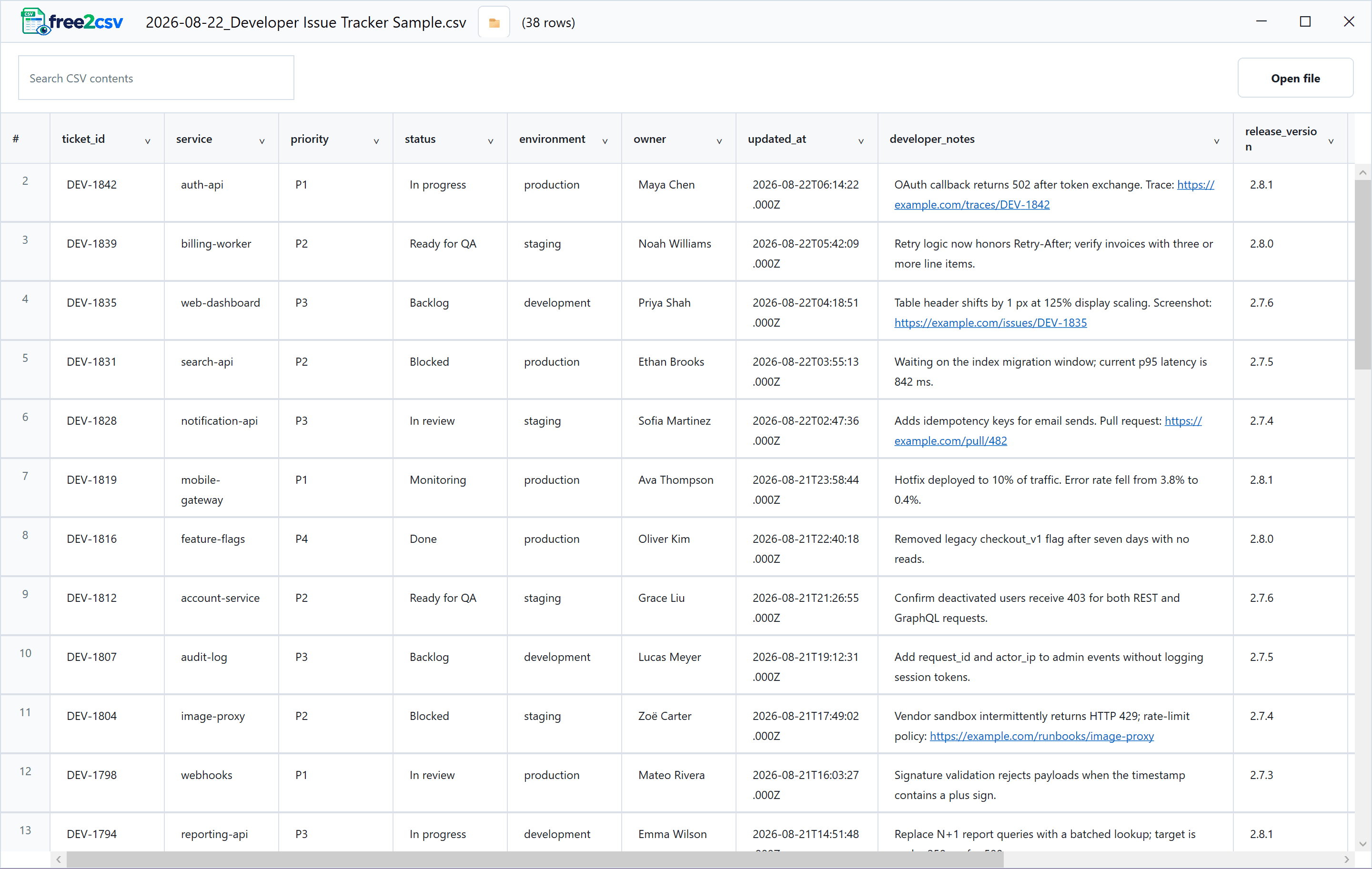This screenshot has width=1372, height=869.
Task: Click the Open file button
Action: (x=1295, y=78)
